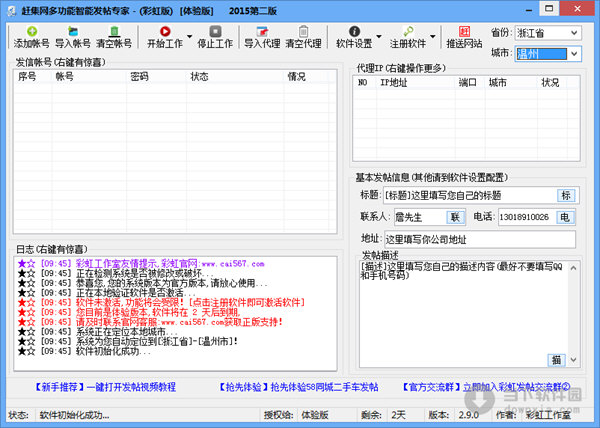600x428 pixels.
Task: Expand the 注册软件 dropdown arrow
Action: click(x=433, y=37)
